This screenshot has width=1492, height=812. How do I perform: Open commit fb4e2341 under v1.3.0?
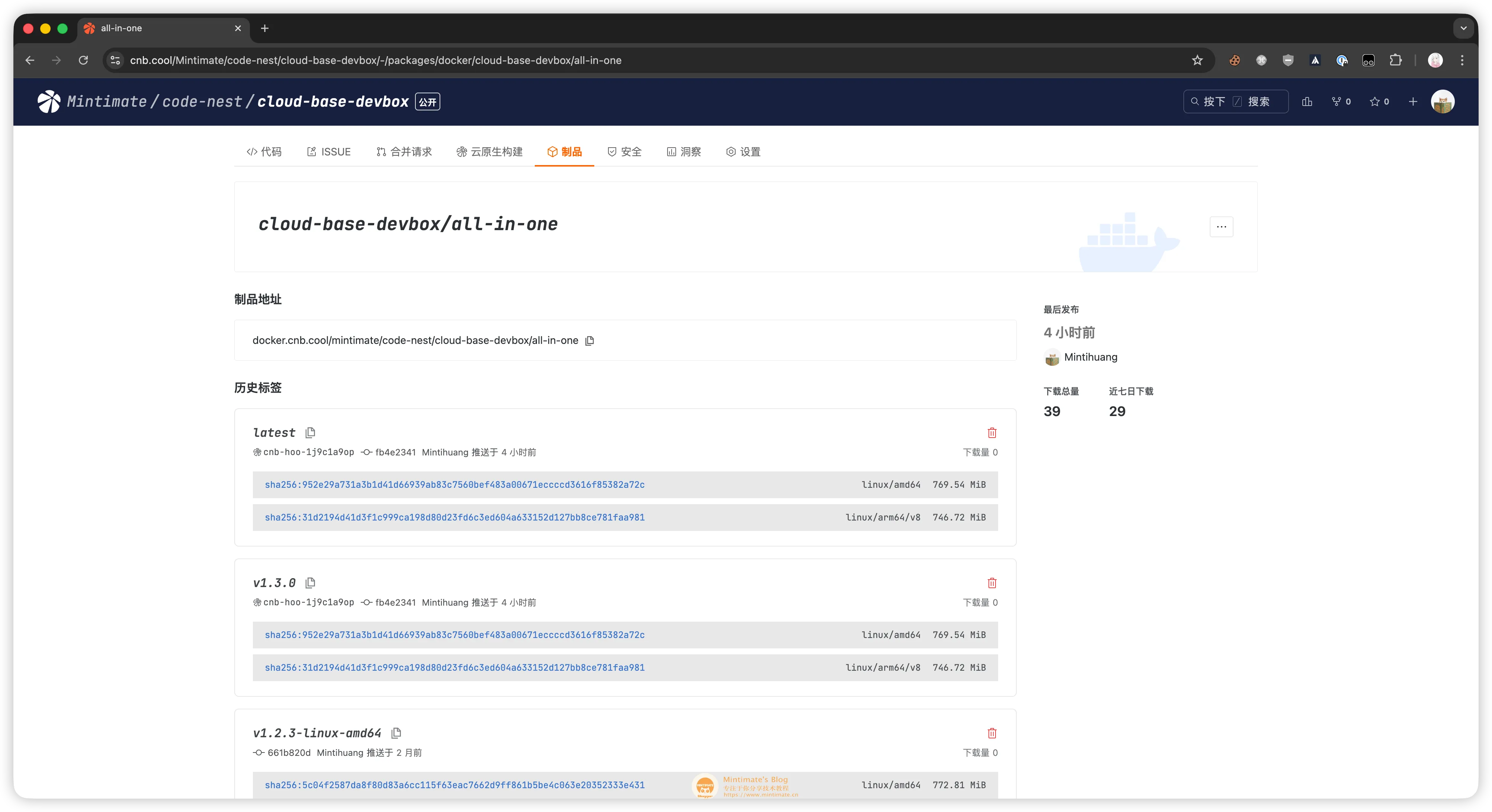395,602
